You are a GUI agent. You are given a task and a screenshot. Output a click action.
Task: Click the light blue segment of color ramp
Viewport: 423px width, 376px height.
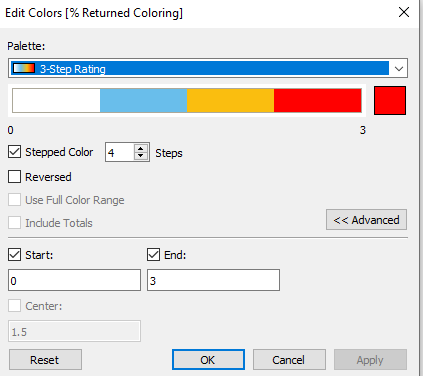tap(143, 100)
